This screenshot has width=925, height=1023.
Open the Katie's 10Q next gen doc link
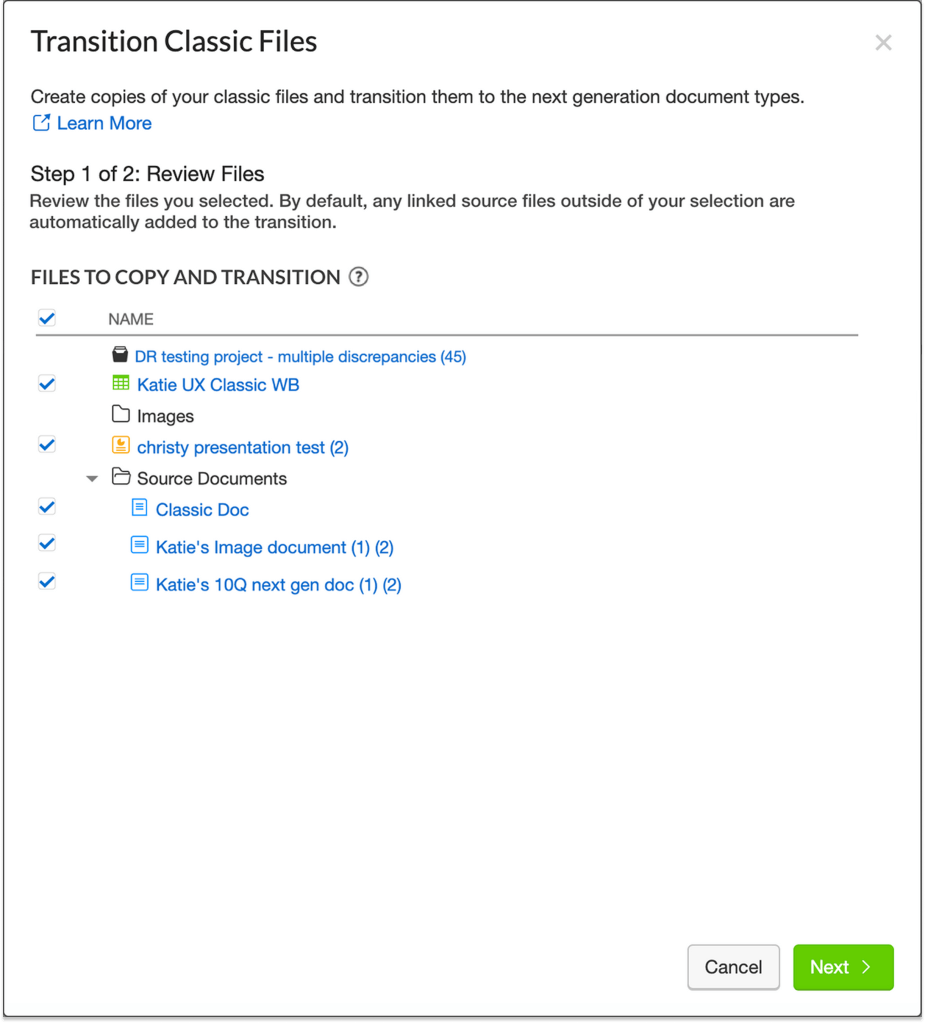click(x=279, y=585)
